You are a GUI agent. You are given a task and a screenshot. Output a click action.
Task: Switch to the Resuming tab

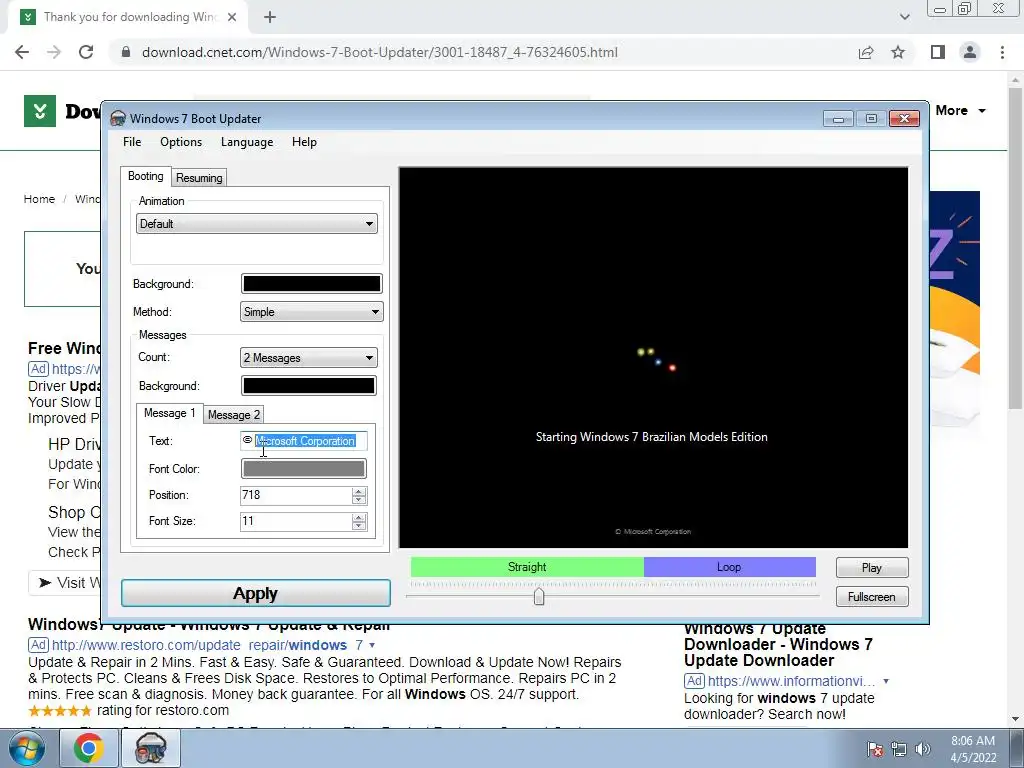(199, 178)
